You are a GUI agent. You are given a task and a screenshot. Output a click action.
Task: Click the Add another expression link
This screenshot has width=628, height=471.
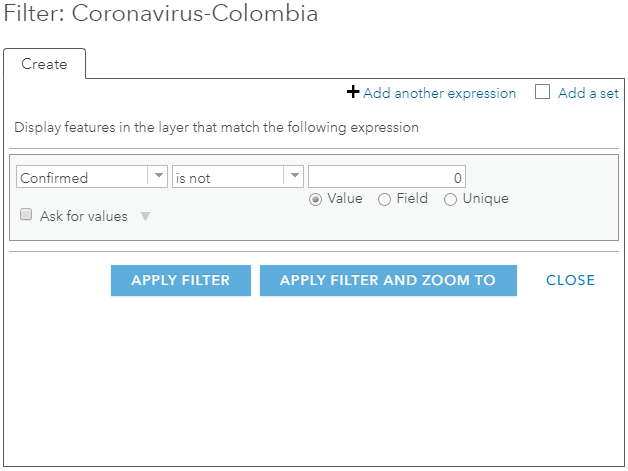click(x=439, y=93)
